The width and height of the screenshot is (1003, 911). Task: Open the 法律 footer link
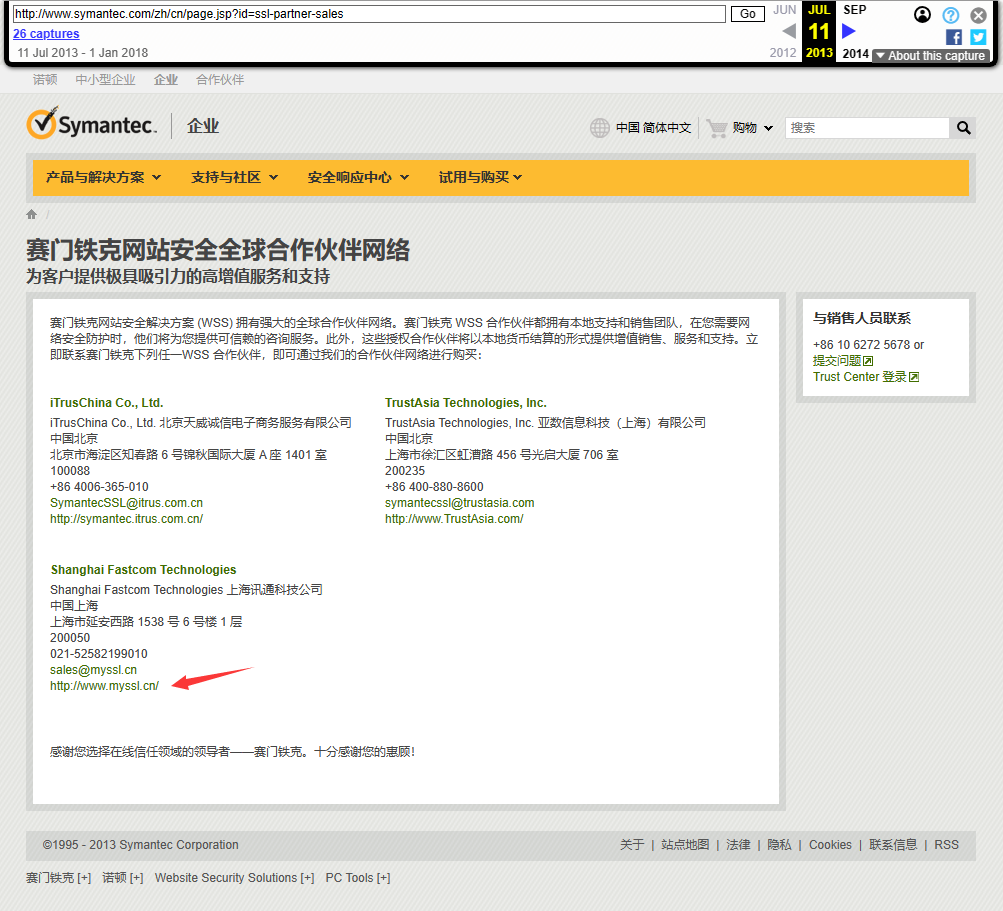(x=738, y=844)
